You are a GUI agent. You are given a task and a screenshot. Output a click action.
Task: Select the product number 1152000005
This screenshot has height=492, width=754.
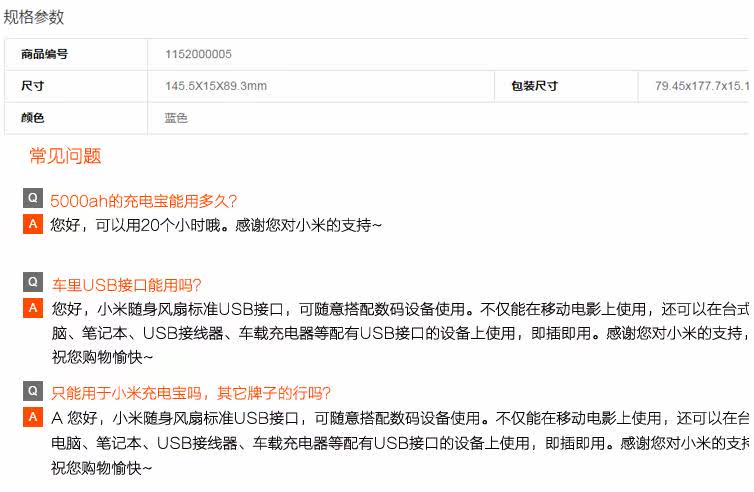pyautogui.click(x=198, y=54)
